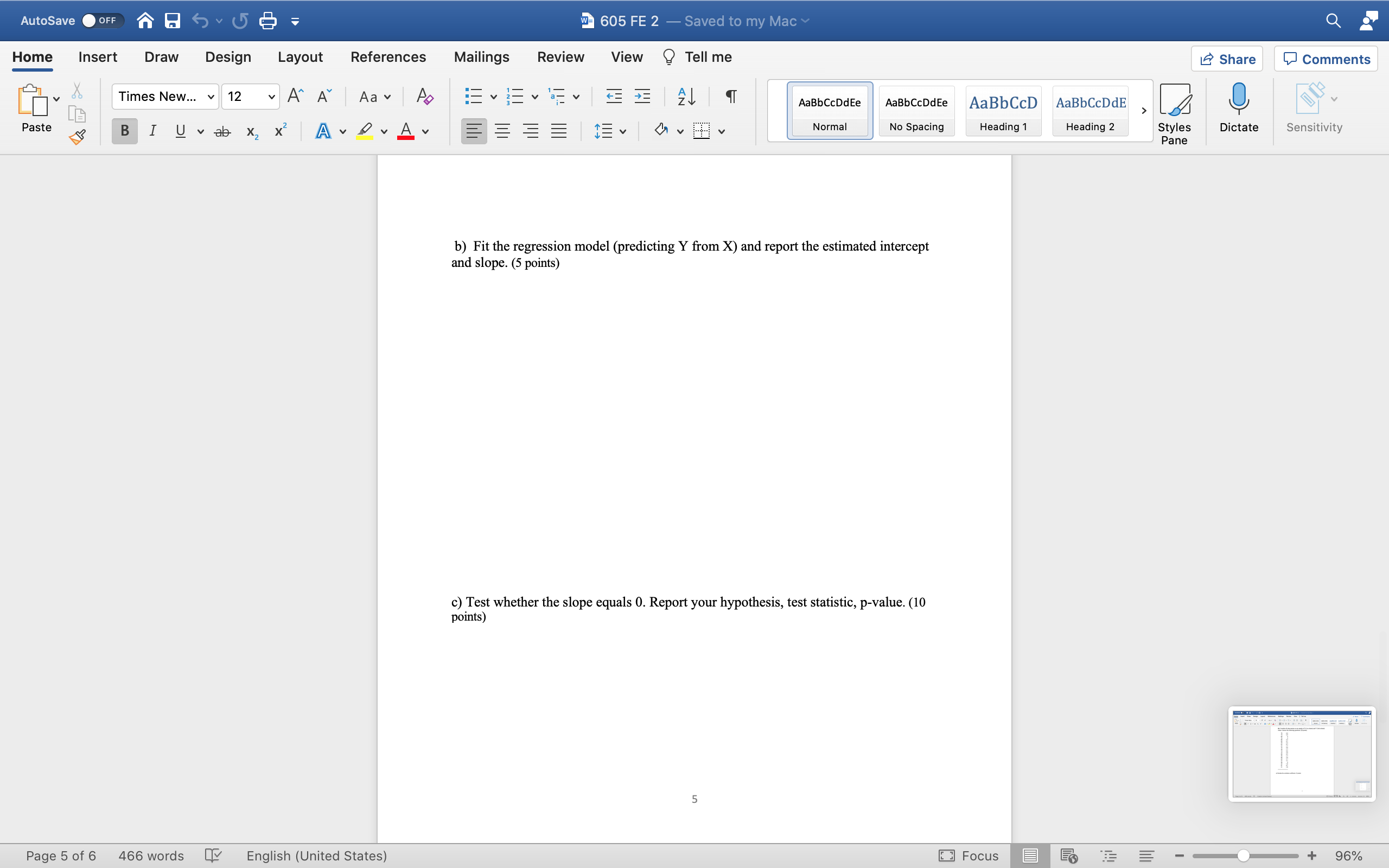Viewport: 1389px width, 868px height.
Task: Activate Dictate
Action: (1238, 109)
